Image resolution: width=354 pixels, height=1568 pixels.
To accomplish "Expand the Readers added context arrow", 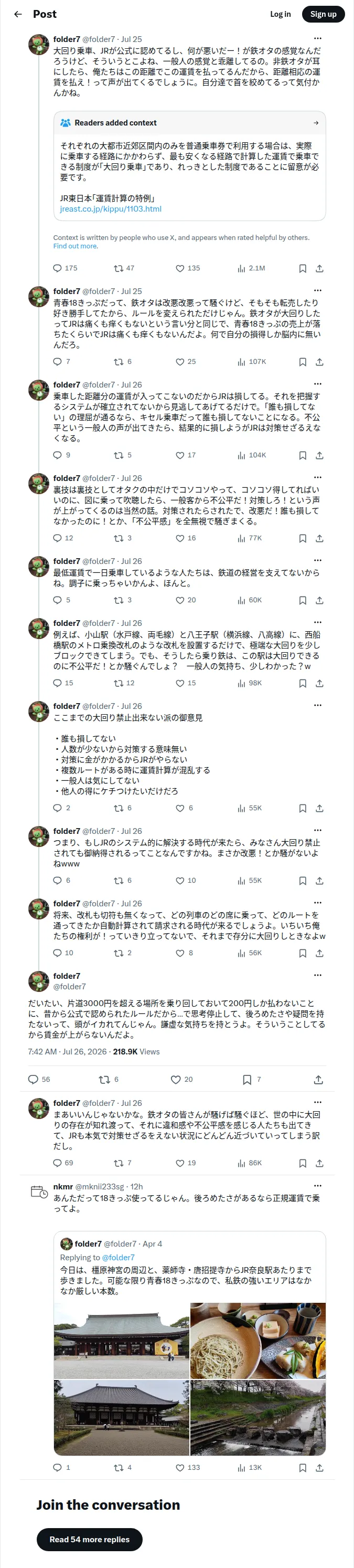I will [316, 123].
